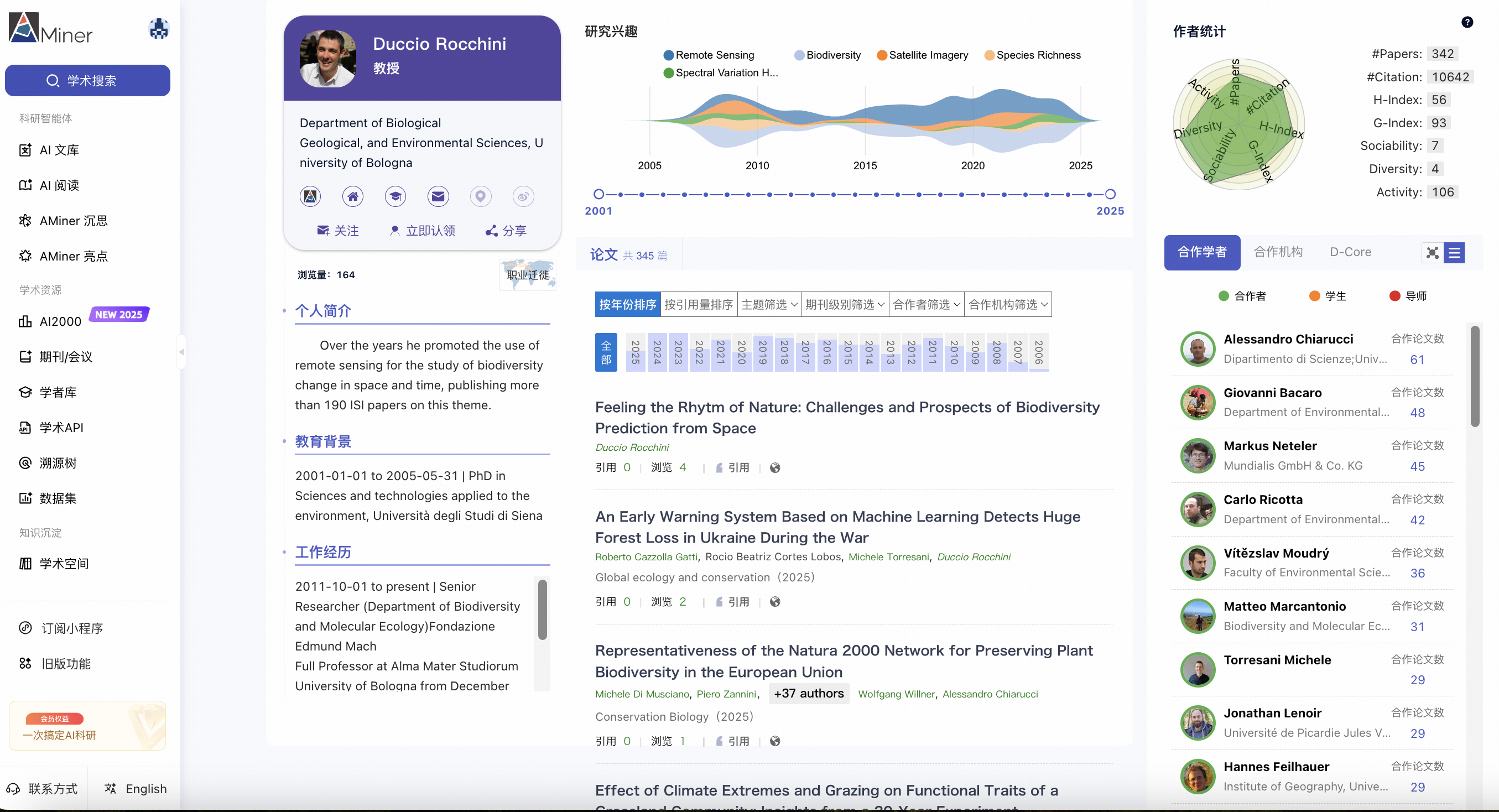Screen dimensions: 1499x812
Task: Open the scholar's homepage icon
Action: pos(353,197)
